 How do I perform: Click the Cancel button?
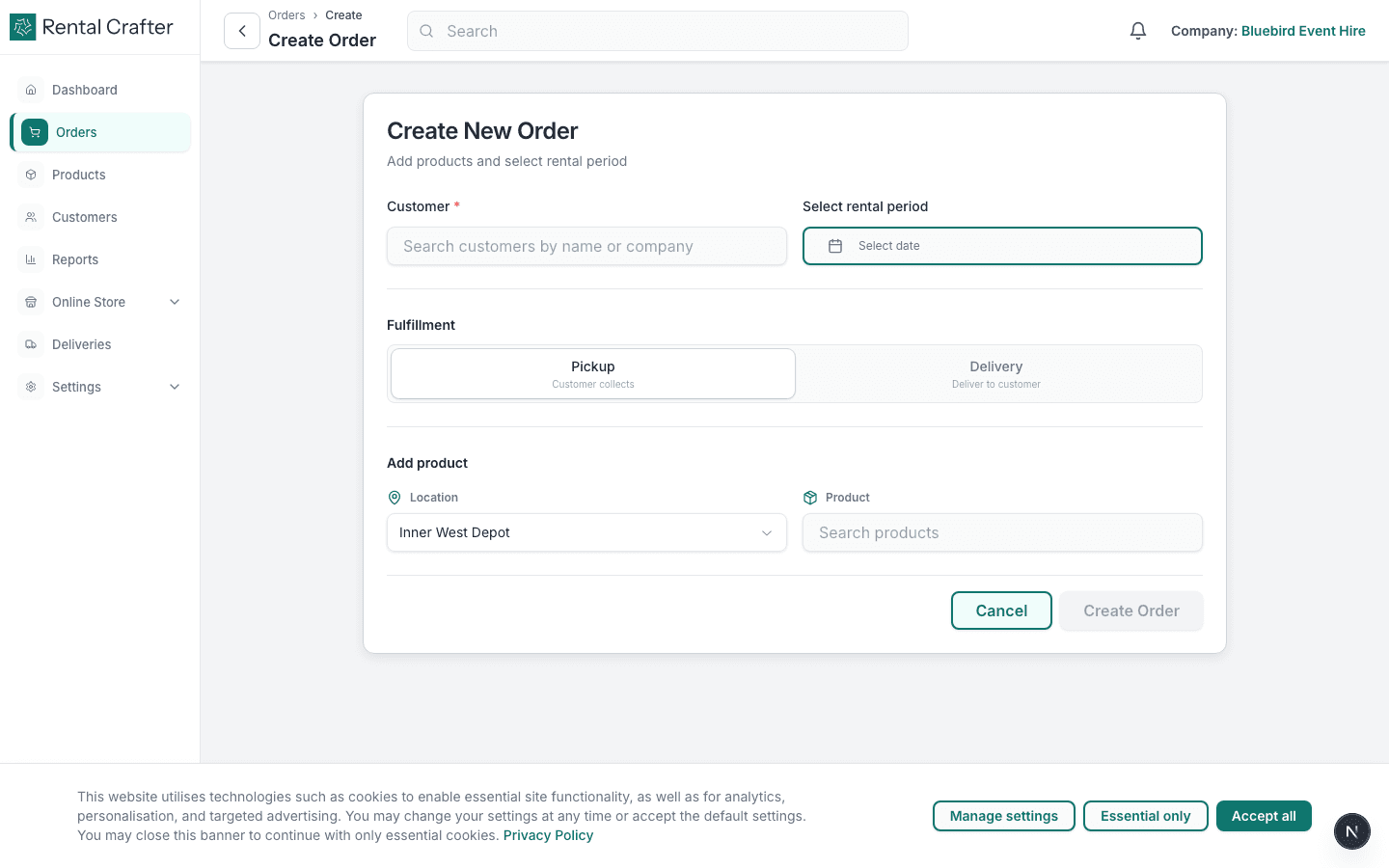coord(1001,610)
